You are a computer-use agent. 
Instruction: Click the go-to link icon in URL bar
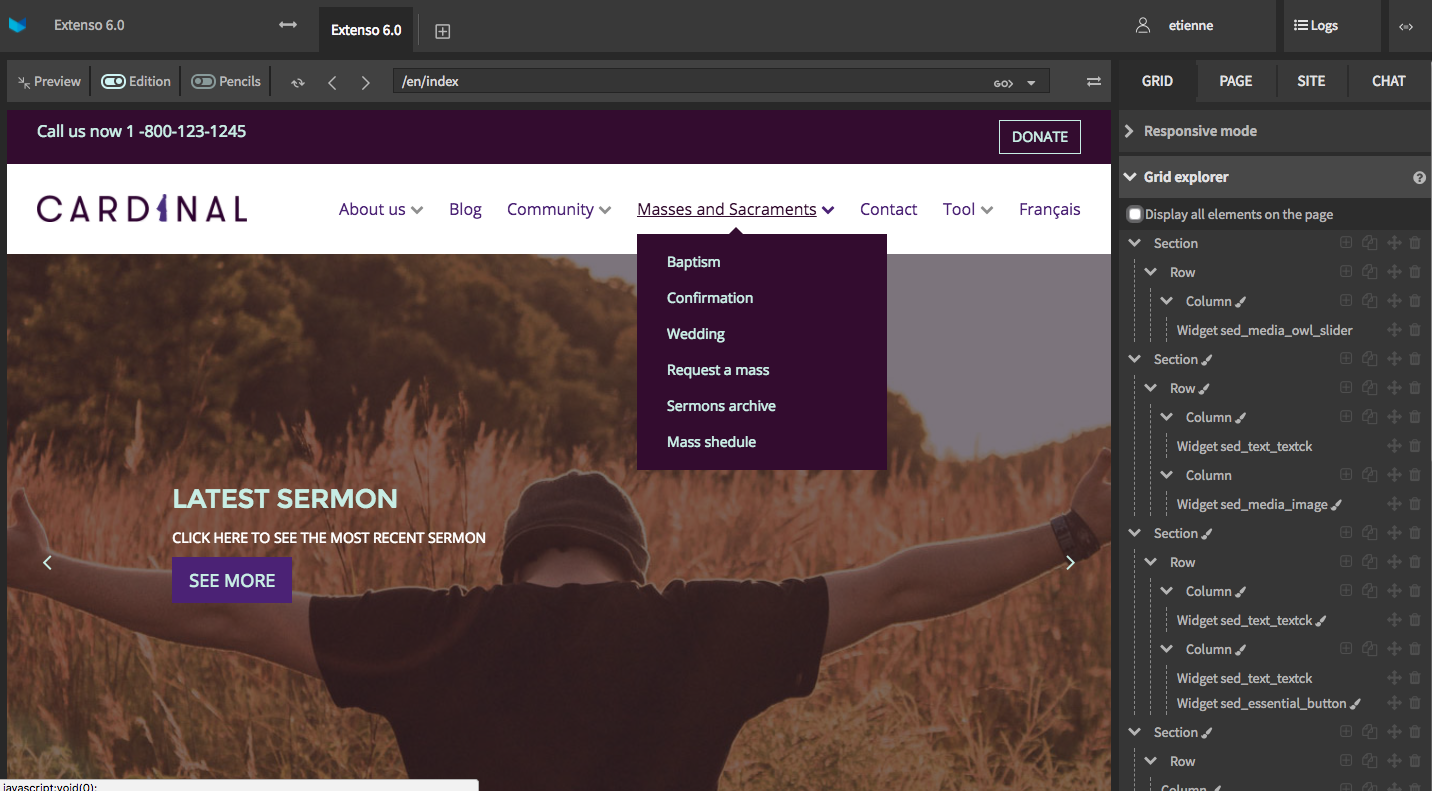(x=1003, y=83)
